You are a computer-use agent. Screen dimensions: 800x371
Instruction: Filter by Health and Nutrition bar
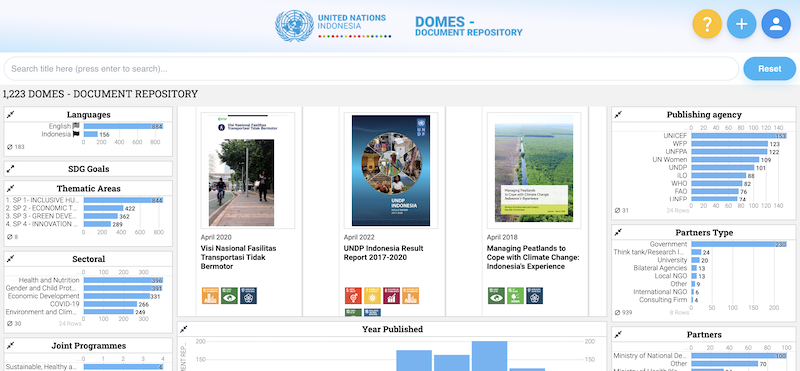(123, 280)
